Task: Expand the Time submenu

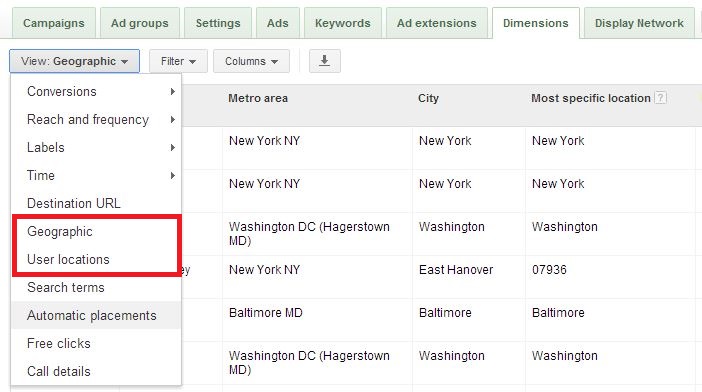Action: [96, 175]
